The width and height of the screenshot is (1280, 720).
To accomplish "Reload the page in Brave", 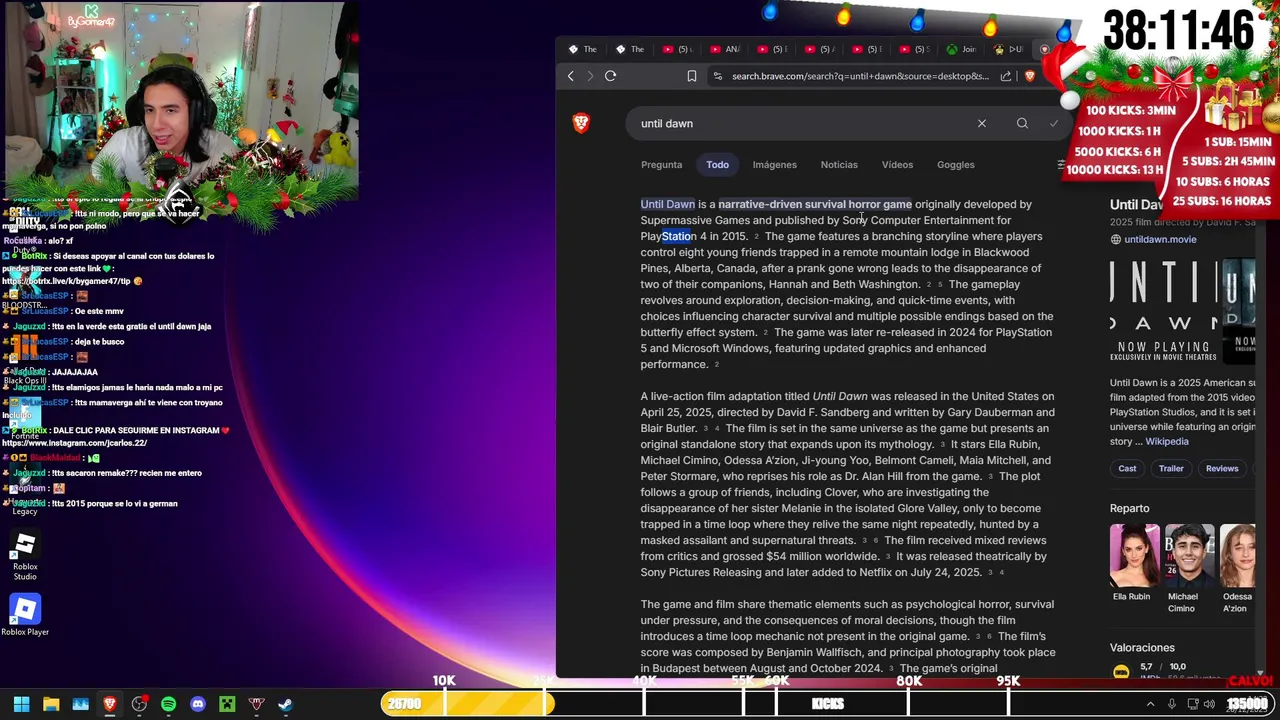I will [x=610, y=76].
